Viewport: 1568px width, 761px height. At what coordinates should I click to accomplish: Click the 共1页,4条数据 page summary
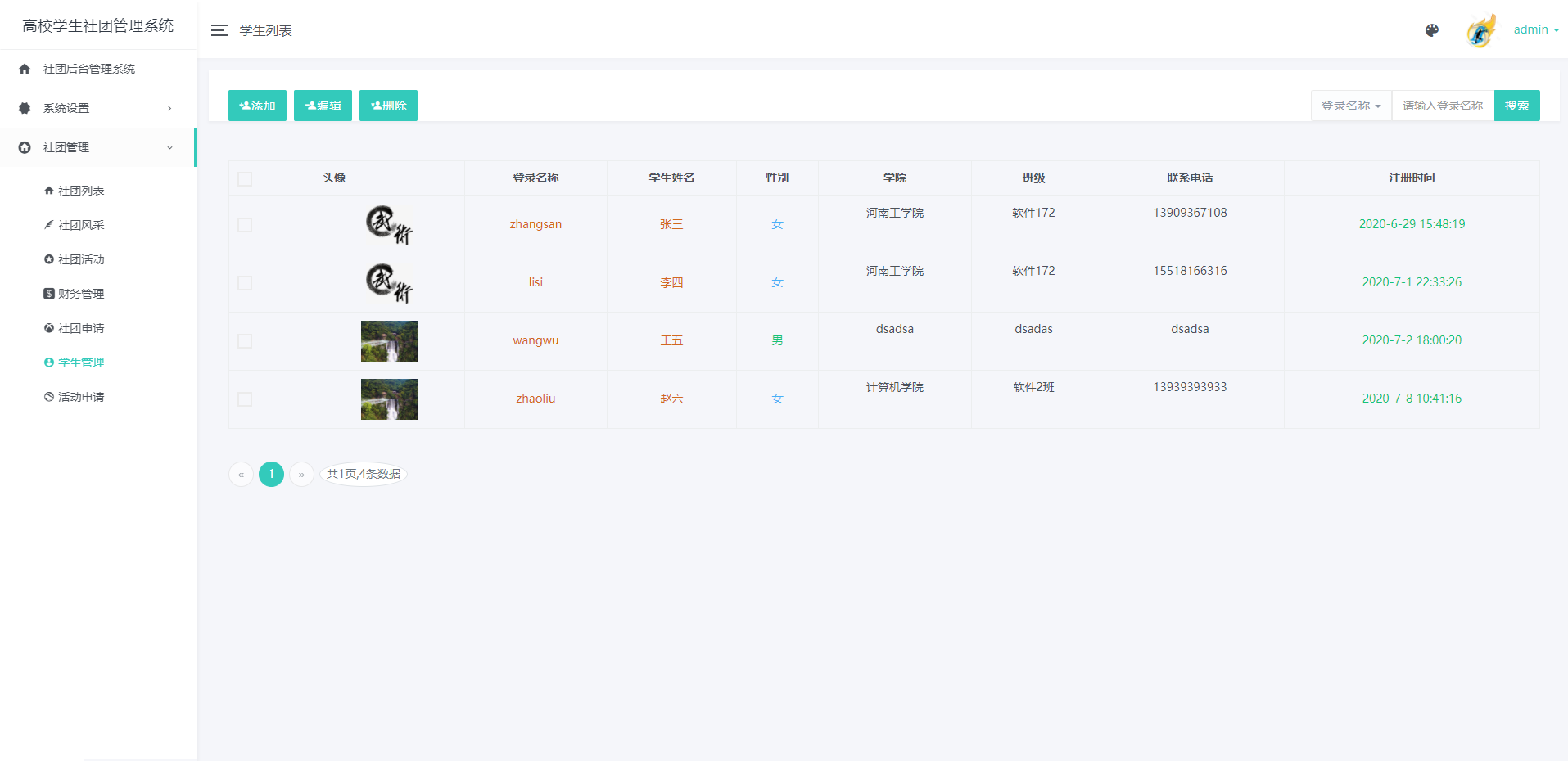pyautogui.click(x=364, y=474)
